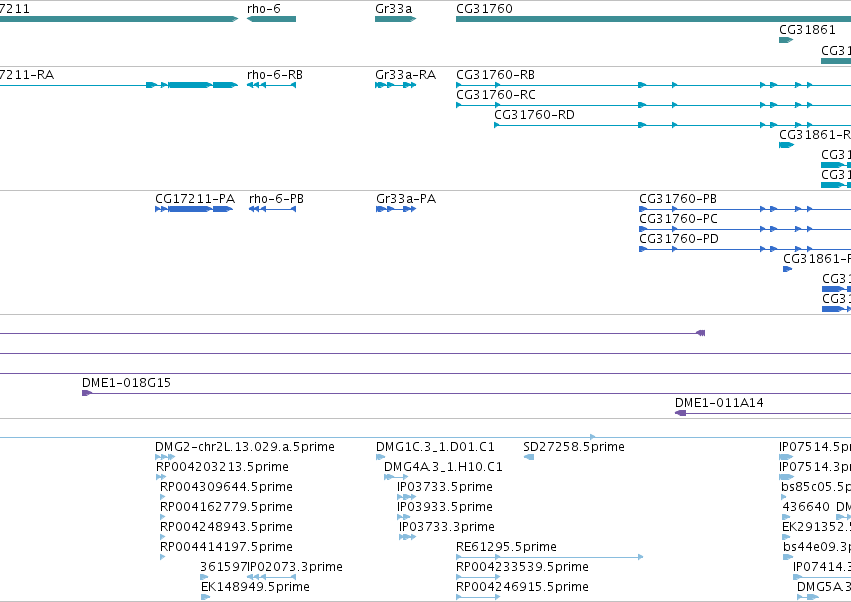Viewport: 851px width, 602px height.
Task: Select EST RP004246915.5prime
Action: [x=522, y=587]
